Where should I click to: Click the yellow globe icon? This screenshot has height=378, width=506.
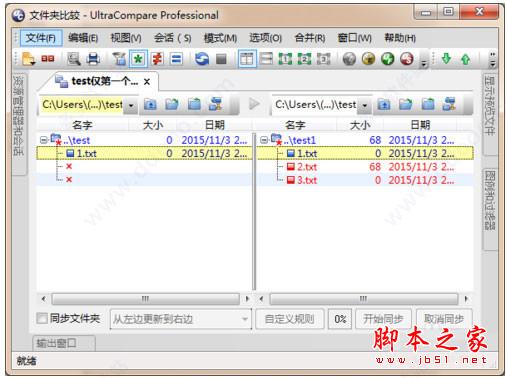pyautogui.click(x=368, y=59)
